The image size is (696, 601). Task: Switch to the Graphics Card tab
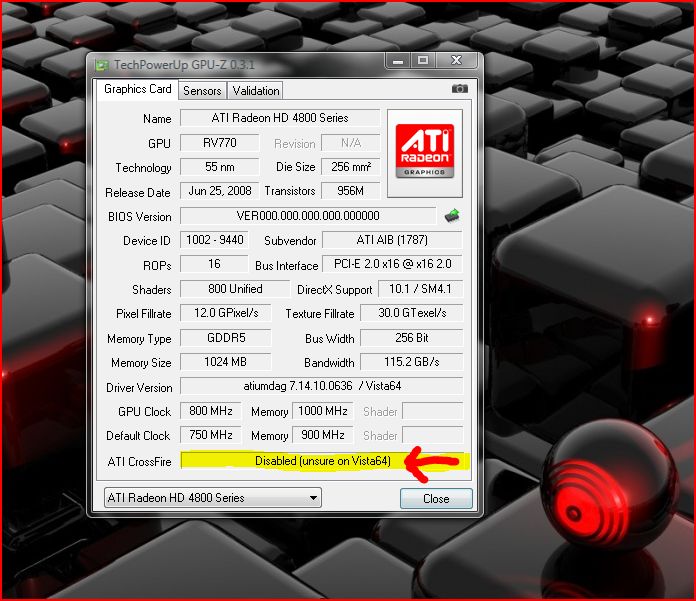[x=138, y=89]
